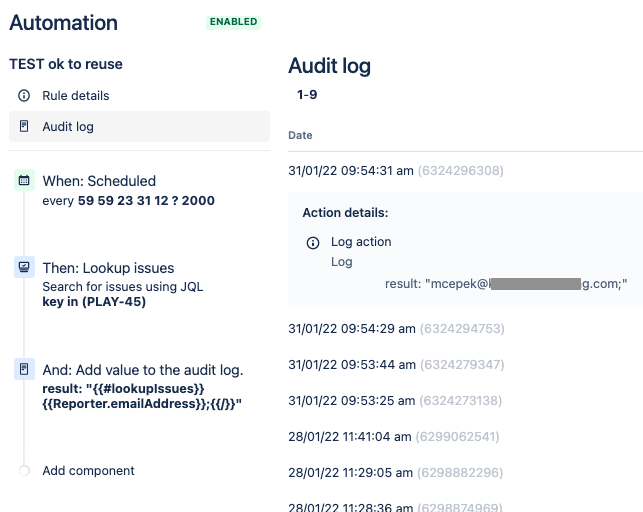Click the Audit log document icon

point(24,126)
